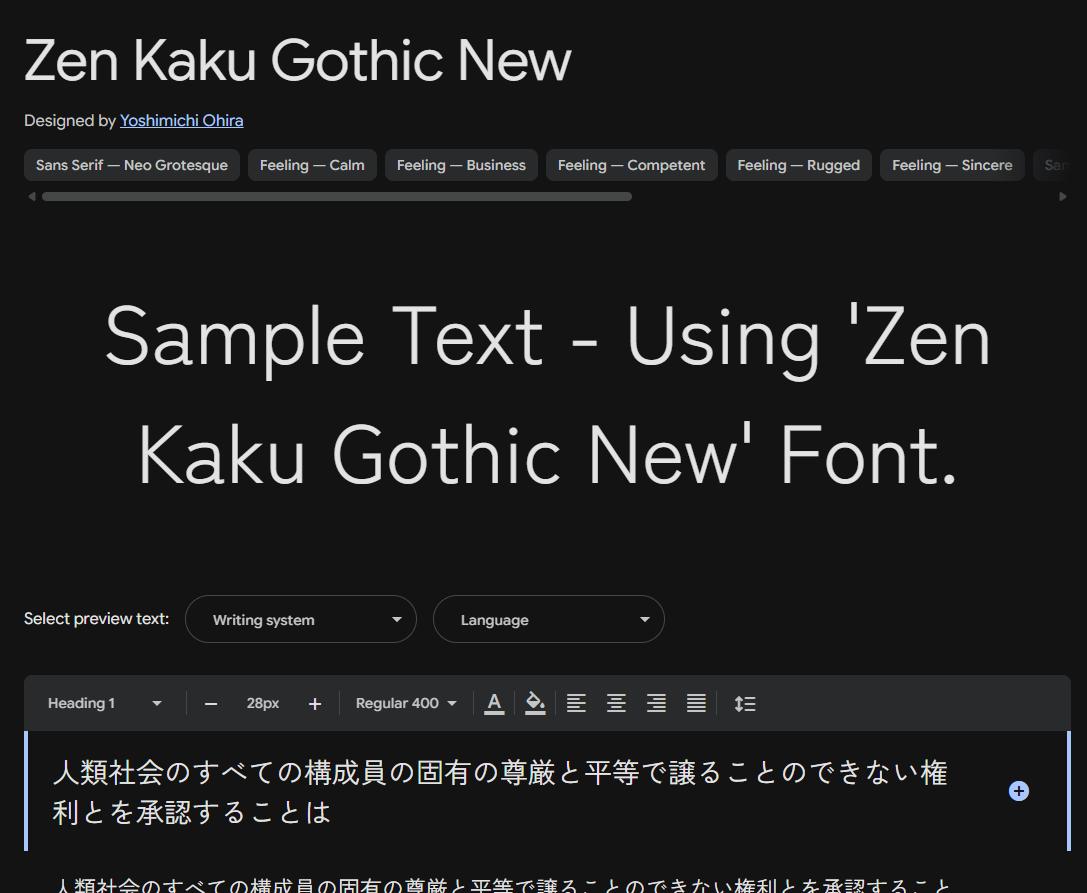Select Feeling — Sincere tag
This screenshot has height=893, width=1087.
pyautogui.click(x=952, y=165)
